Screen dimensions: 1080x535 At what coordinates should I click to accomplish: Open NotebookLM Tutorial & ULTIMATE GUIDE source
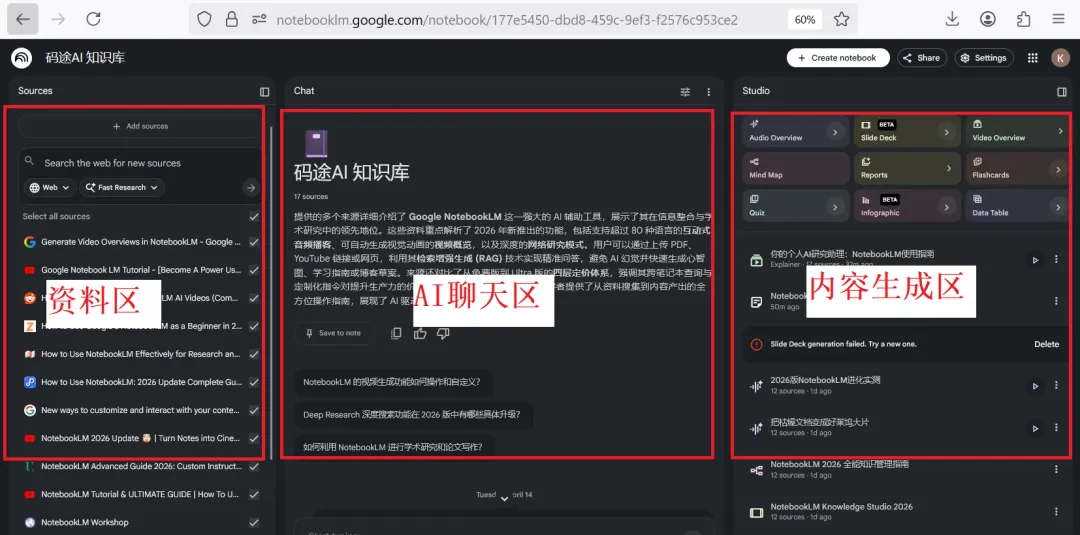[x=140, y=494]
